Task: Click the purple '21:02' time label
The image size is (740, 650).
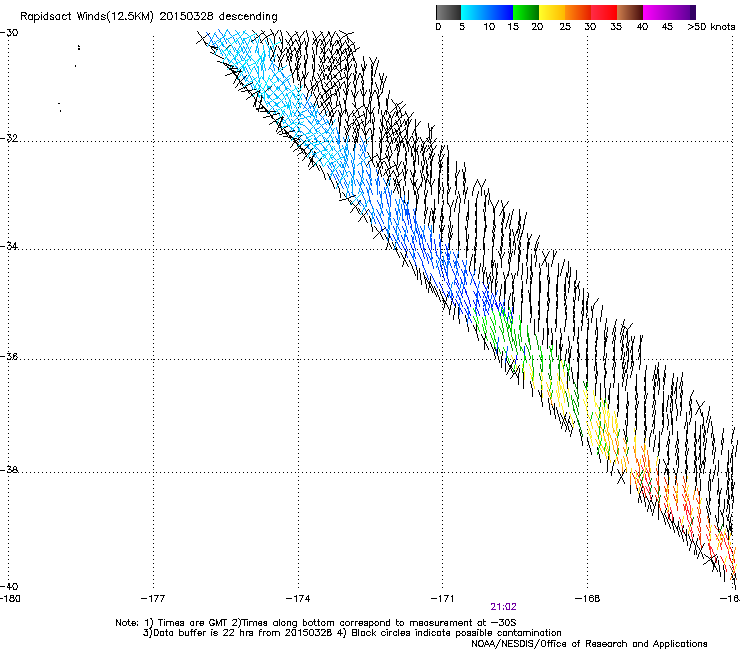Action: tap(503, 607)
